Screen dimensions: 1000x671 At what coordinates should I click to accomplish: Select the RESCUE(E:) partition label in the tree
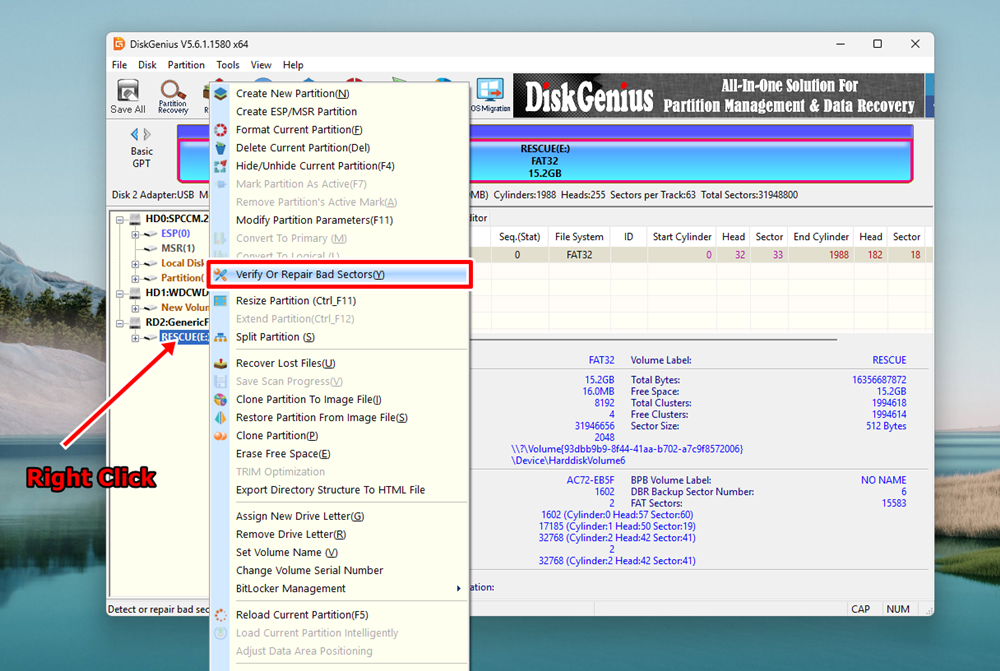pos(184,337)
